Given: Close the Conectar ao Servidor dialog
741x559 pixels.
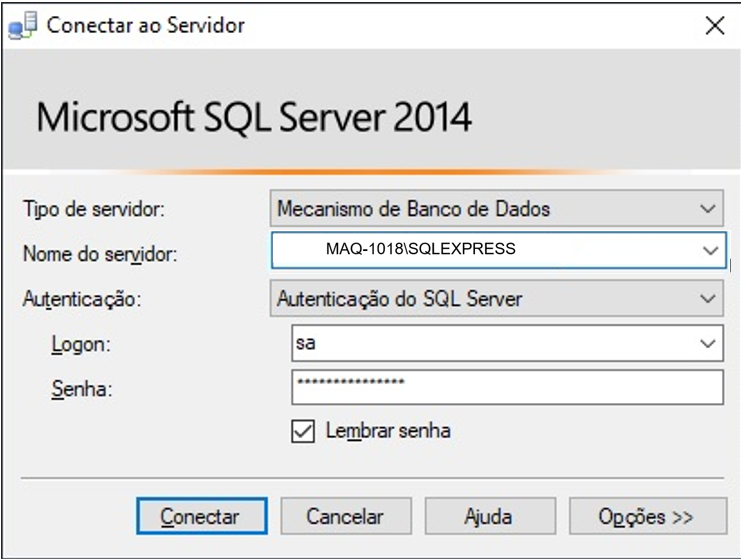Looking at the screenshot, I should [x=715, y=26].
